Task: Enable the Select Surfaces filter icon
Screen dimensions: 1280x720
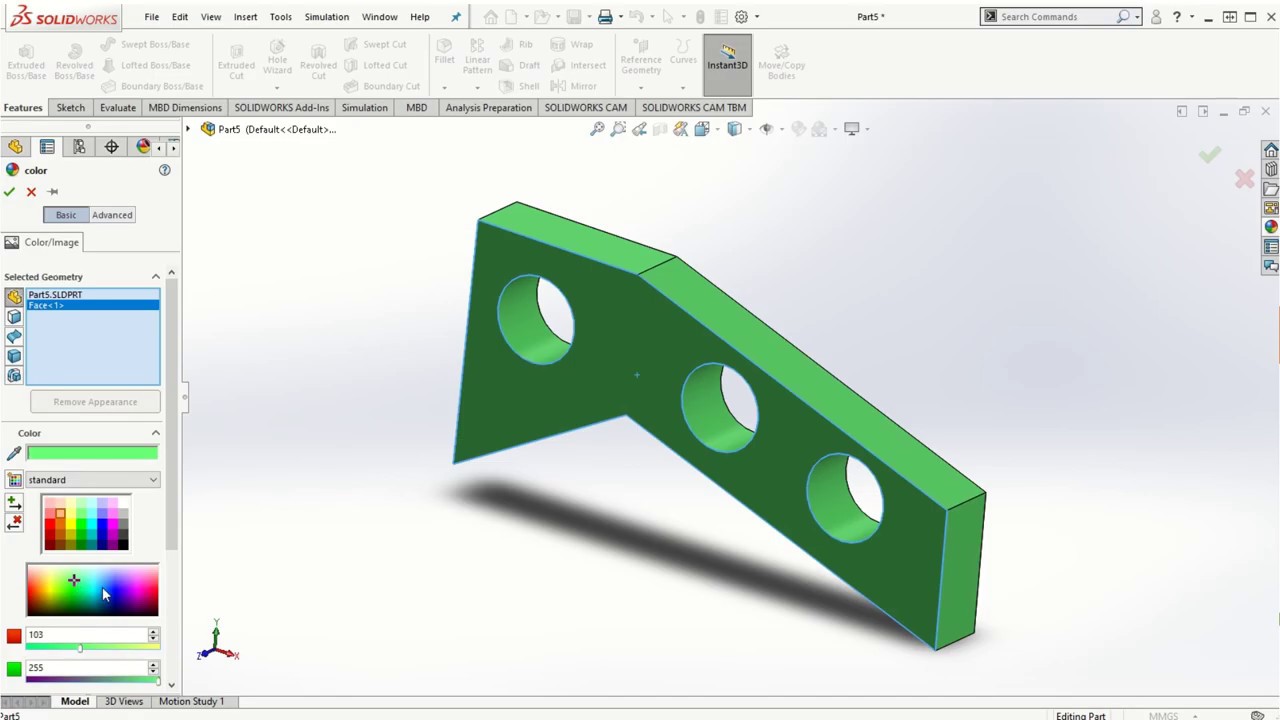Action: (14, 336)
